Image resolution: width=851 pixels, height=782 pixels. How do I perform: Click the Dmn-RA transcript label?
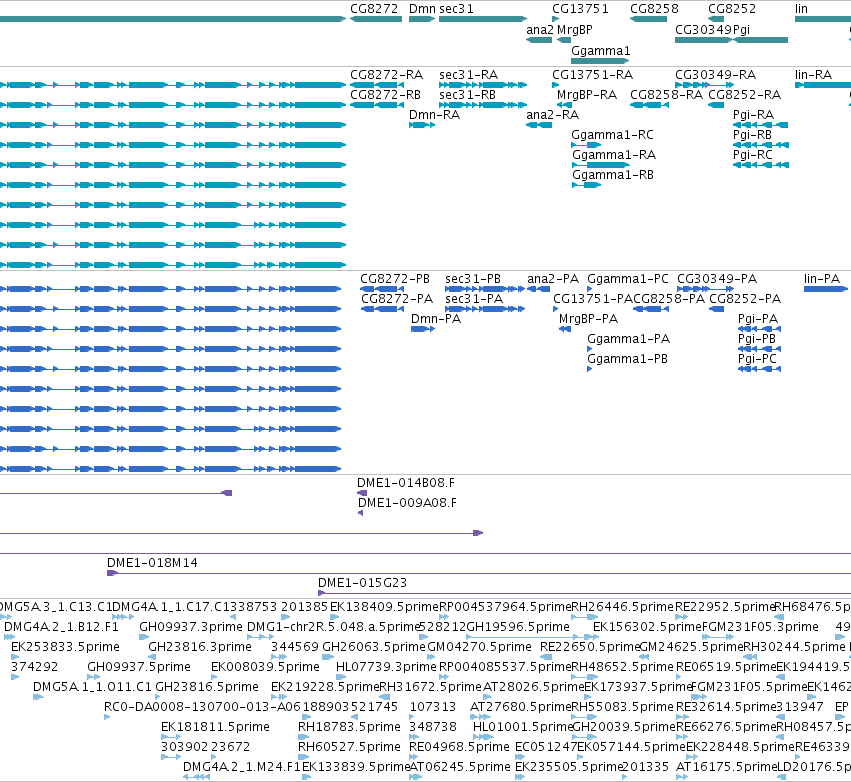coord(434,115)
